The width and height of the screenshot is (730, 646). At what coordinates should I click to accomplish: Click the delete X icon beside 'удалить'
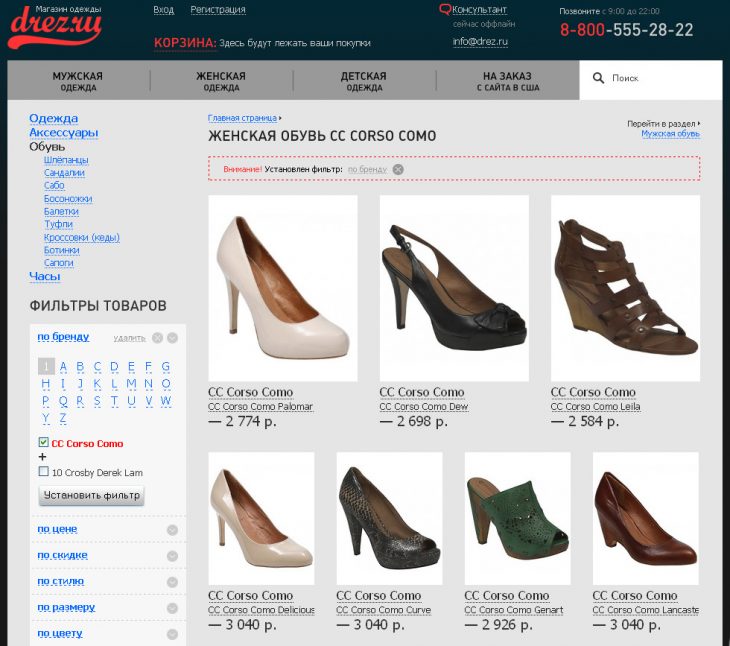[x=157, y=338]
